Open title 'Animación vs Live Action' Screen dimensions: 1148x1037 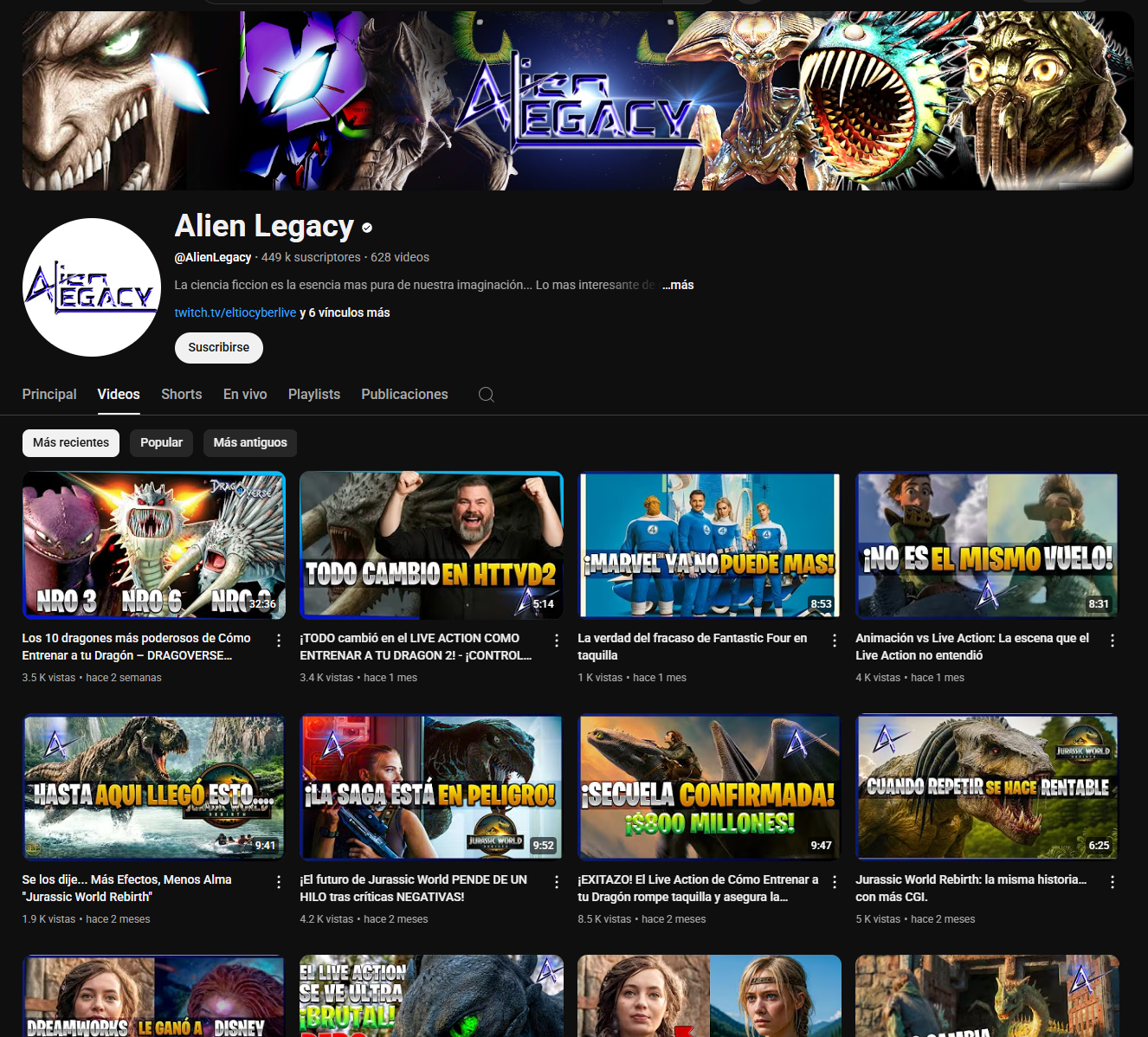tap(972, 647)
